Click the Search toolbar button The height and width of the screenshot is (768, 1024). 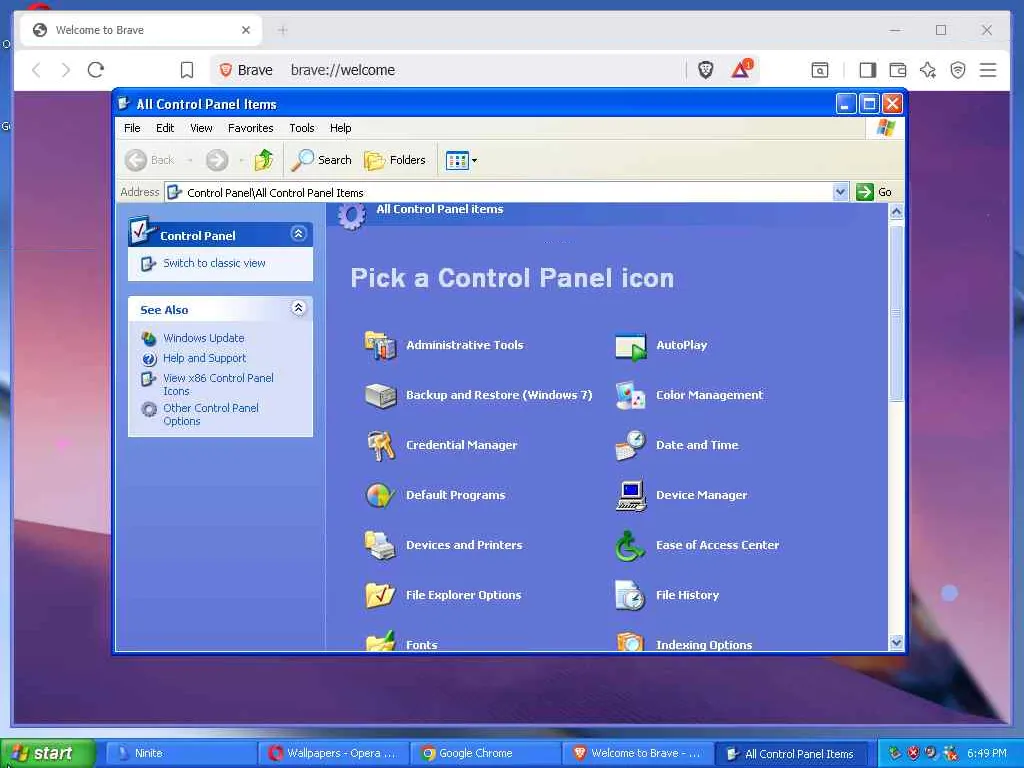(x=321, y=160)
